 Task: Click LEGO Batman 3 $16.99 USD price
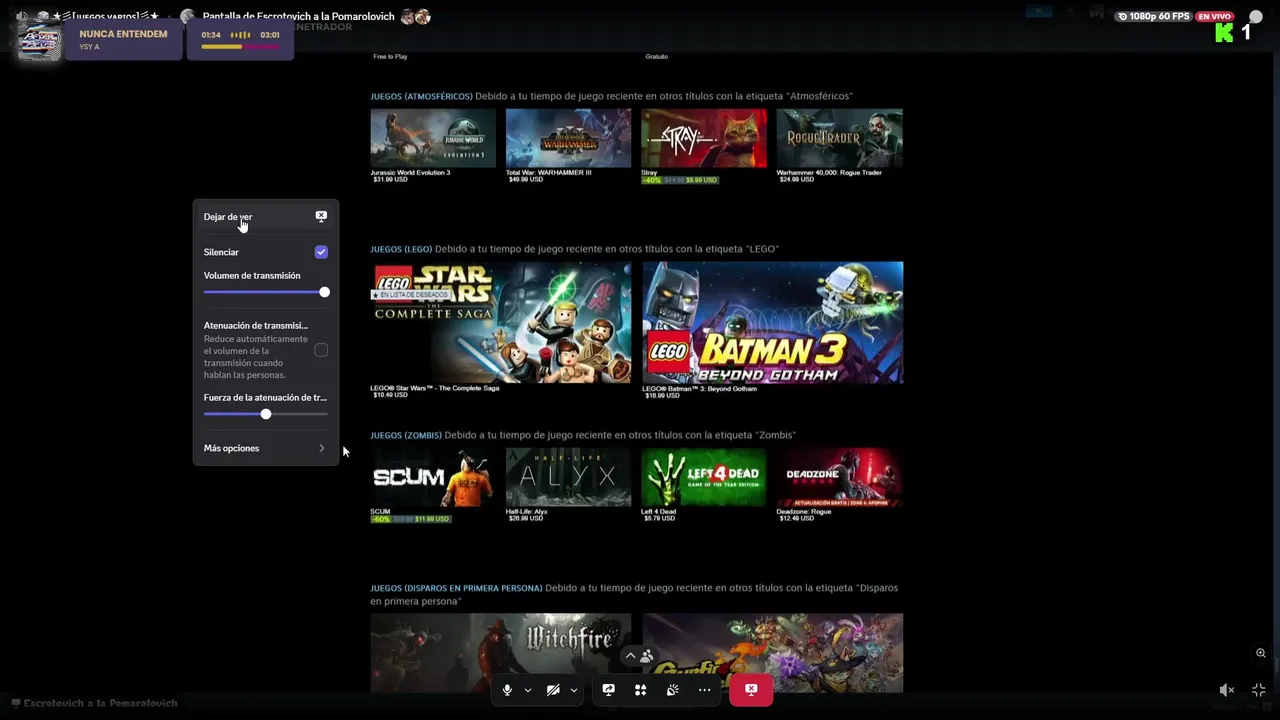[662, 395]
